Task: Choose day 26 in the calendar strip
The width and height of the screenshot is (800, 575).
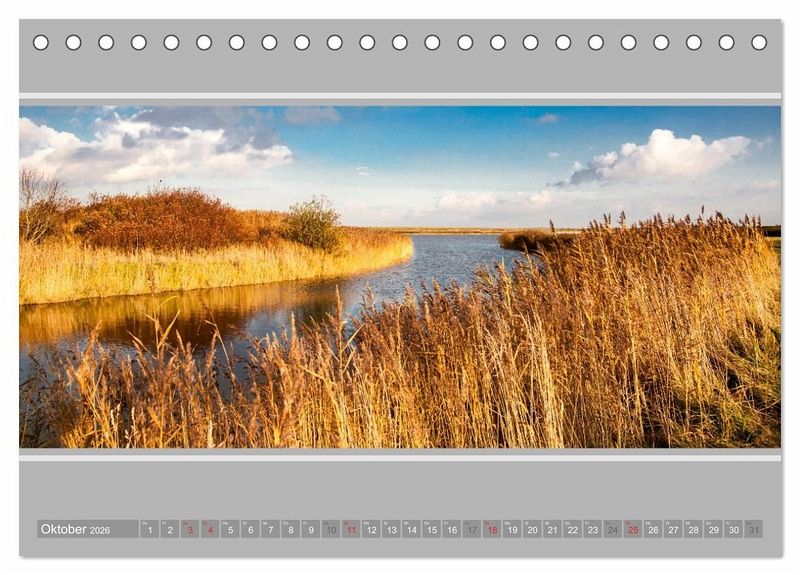Action: point(654,529)
